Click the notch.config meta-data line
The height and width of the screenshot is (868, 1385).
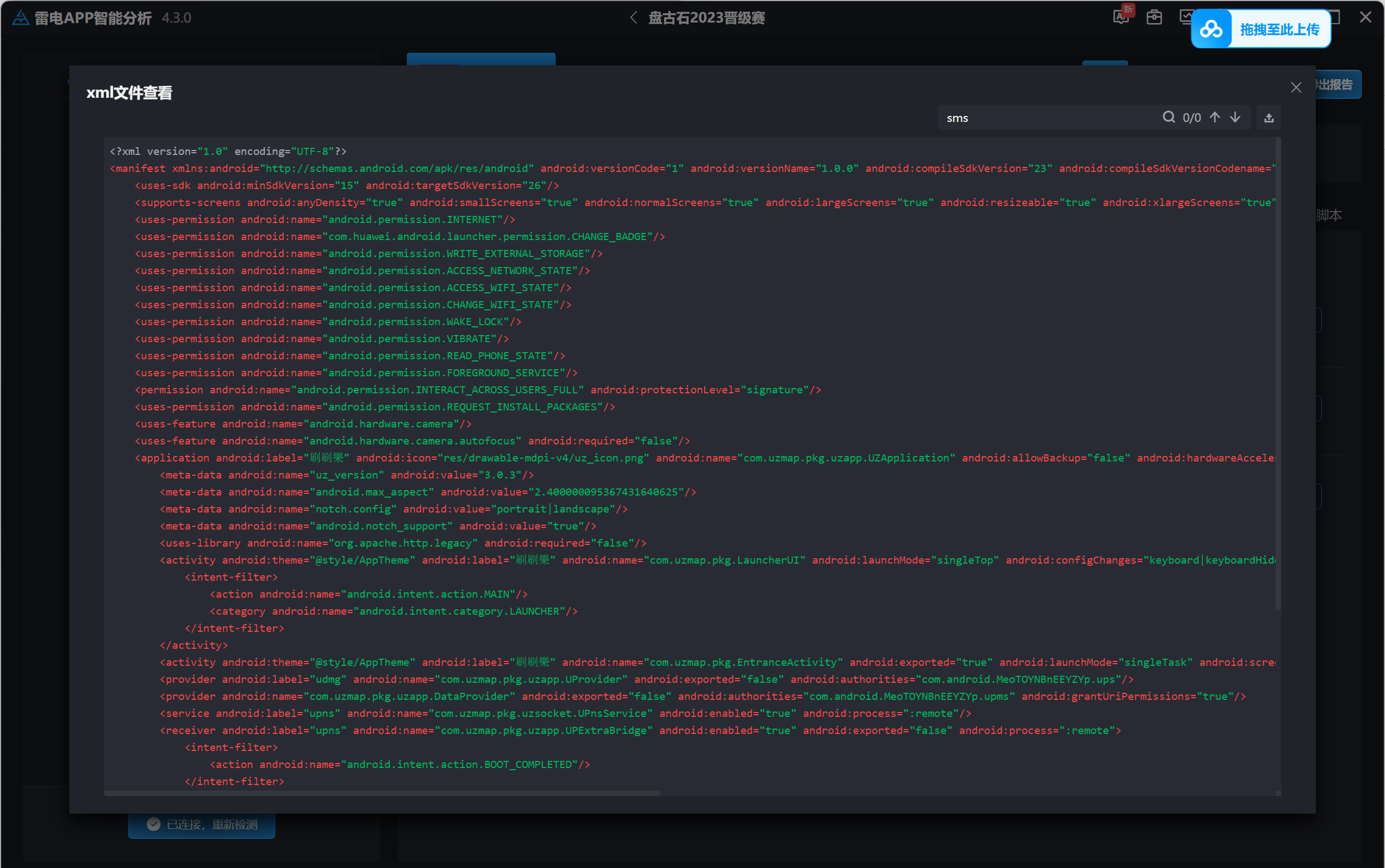point(394,509)
